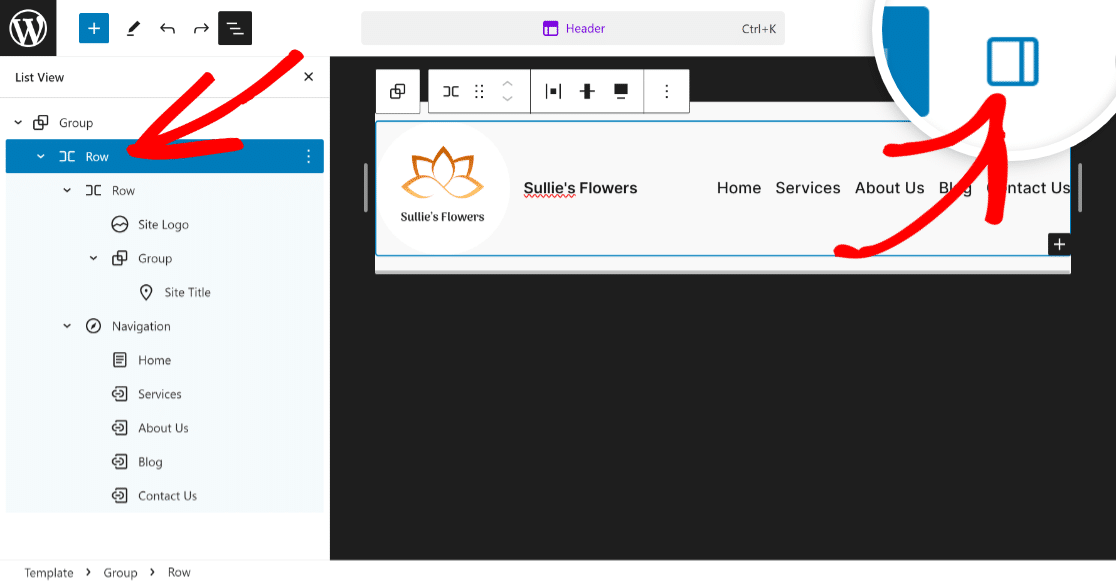Click the About Us link in header preview

click(890, 188)
